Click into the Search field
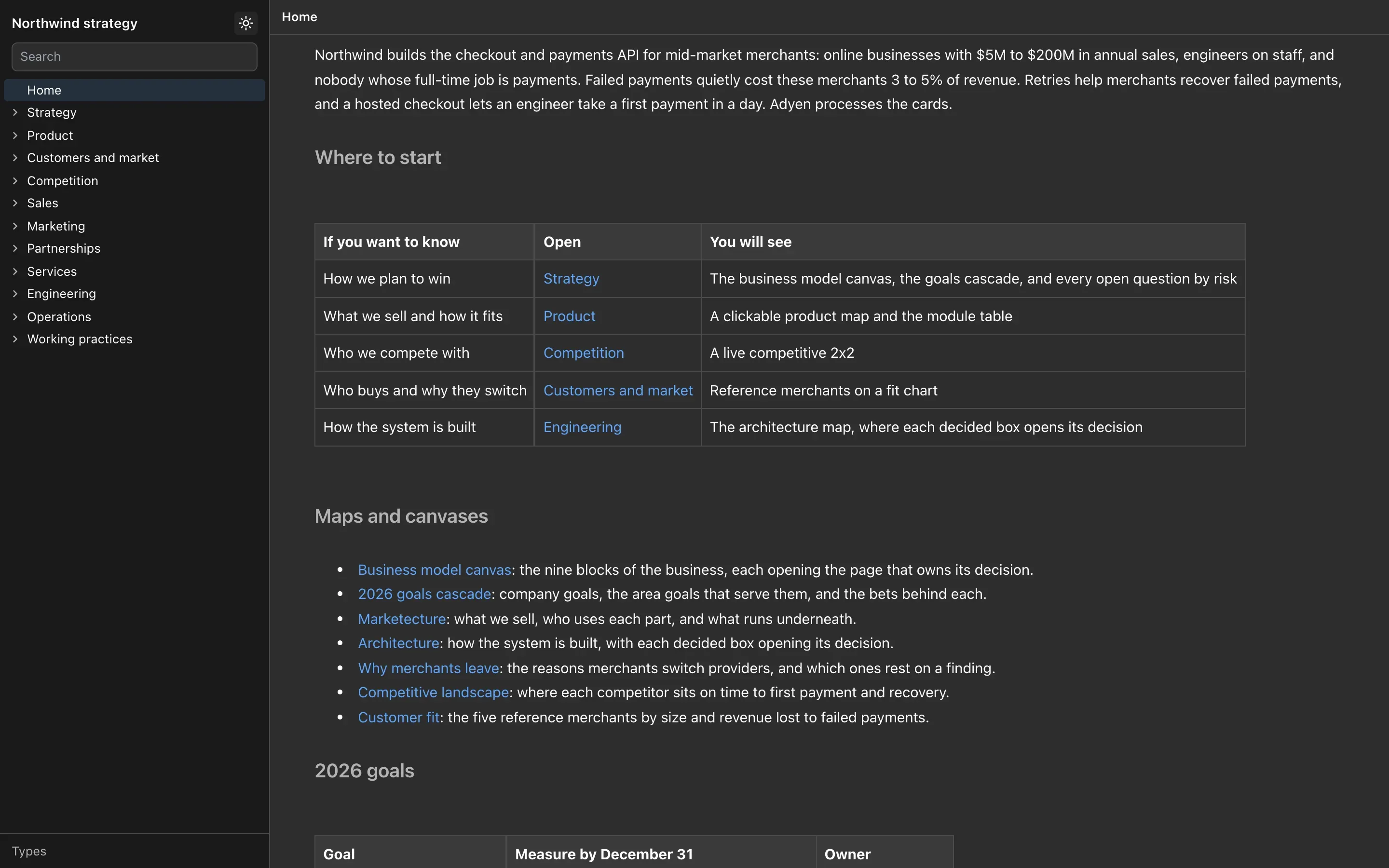The width and height of the screenshot is (1389, 868). point(134,57)
